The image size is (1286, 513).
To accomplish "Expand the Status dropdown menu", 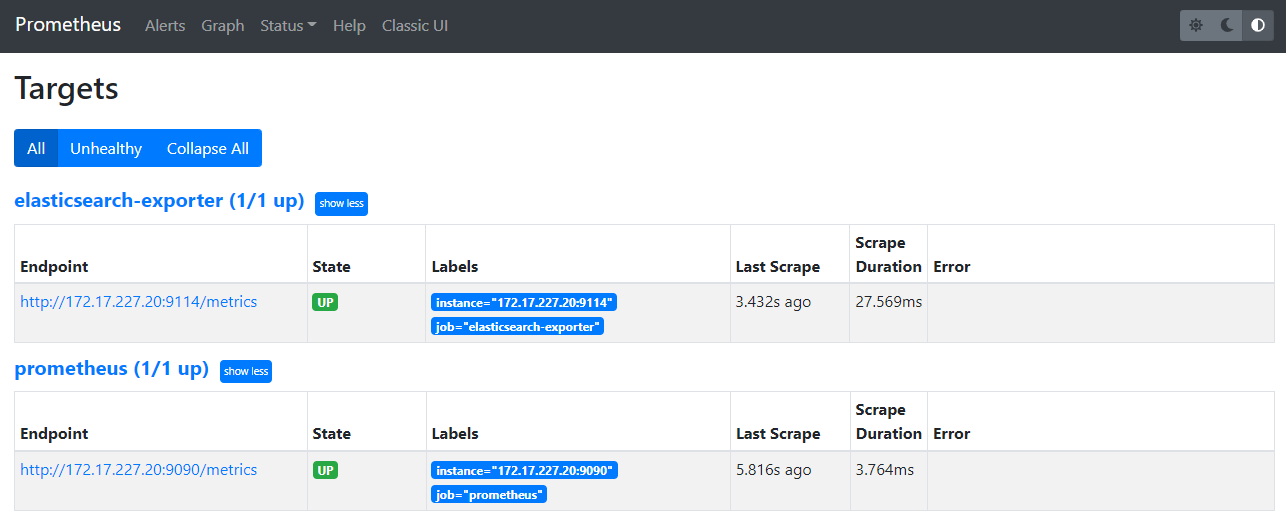I will click(x=288, y=26).
